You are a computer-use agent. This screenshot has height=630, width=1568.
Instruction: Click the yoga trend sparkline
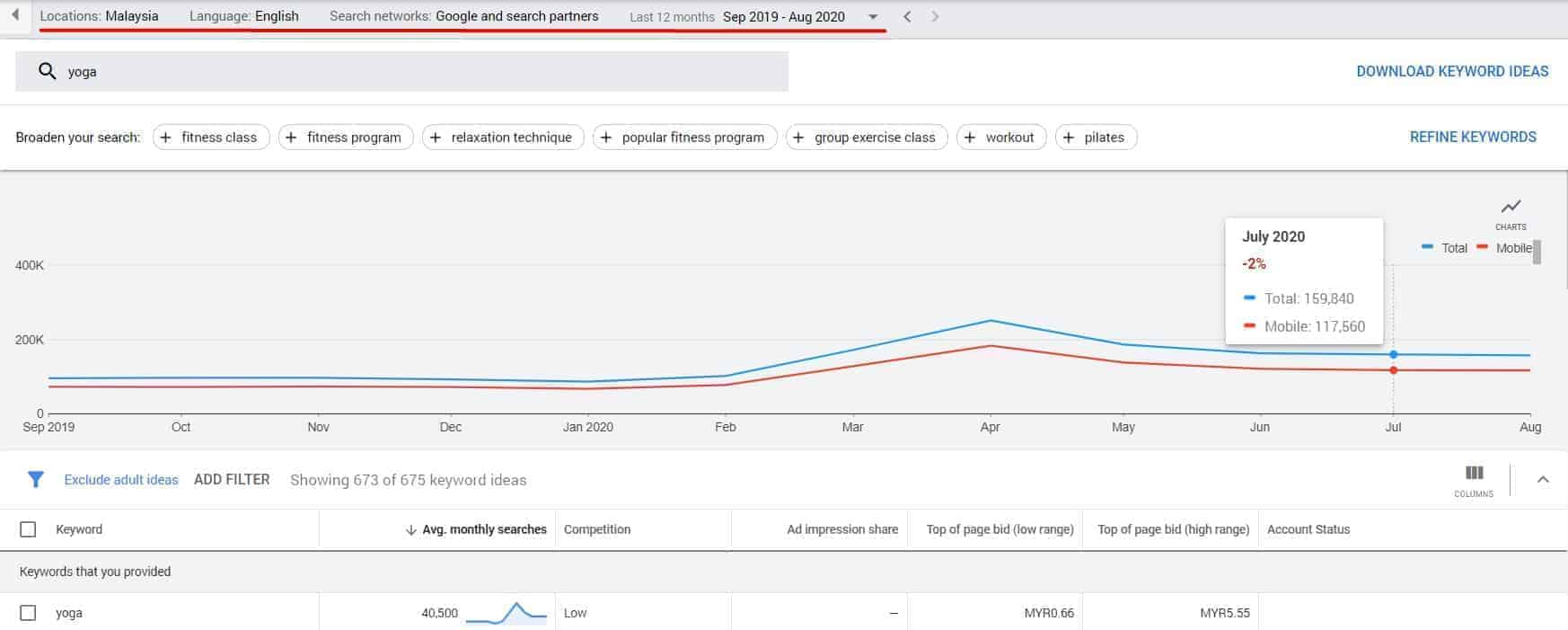tap(507, 613)
